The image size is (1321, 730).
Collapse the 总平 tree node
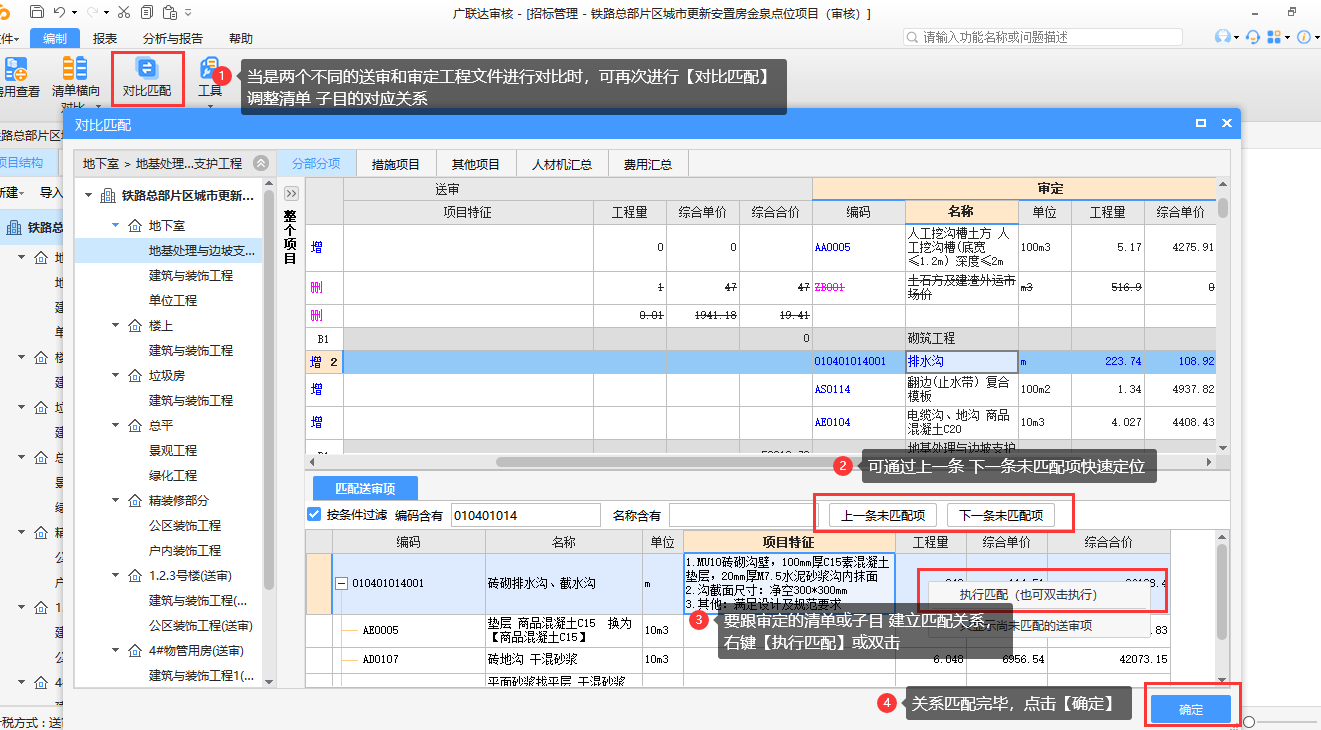(115, 426)
